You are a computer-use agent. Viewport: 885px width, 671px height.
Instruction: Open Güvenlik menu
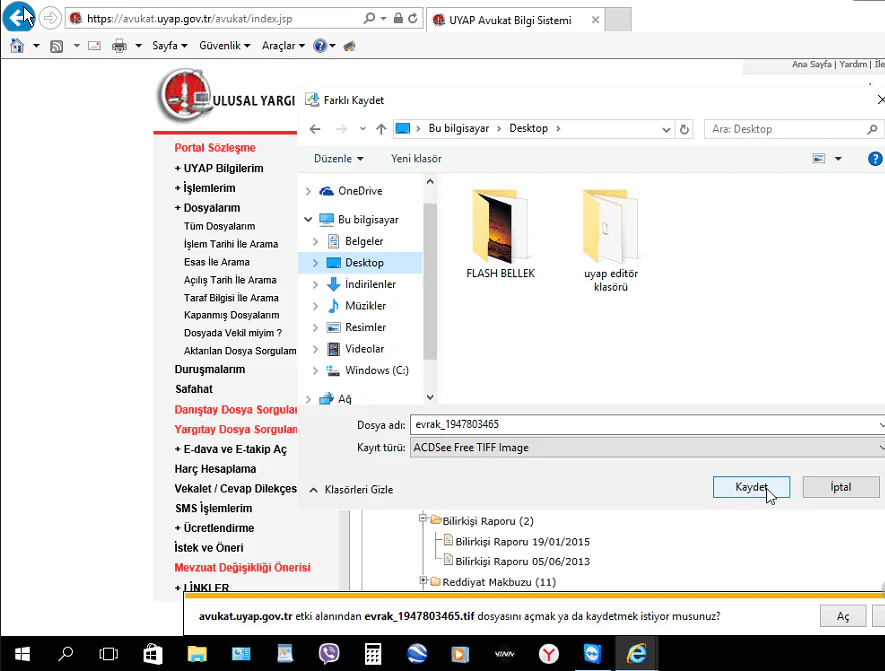pyautogui.click(x=225, y=46)
